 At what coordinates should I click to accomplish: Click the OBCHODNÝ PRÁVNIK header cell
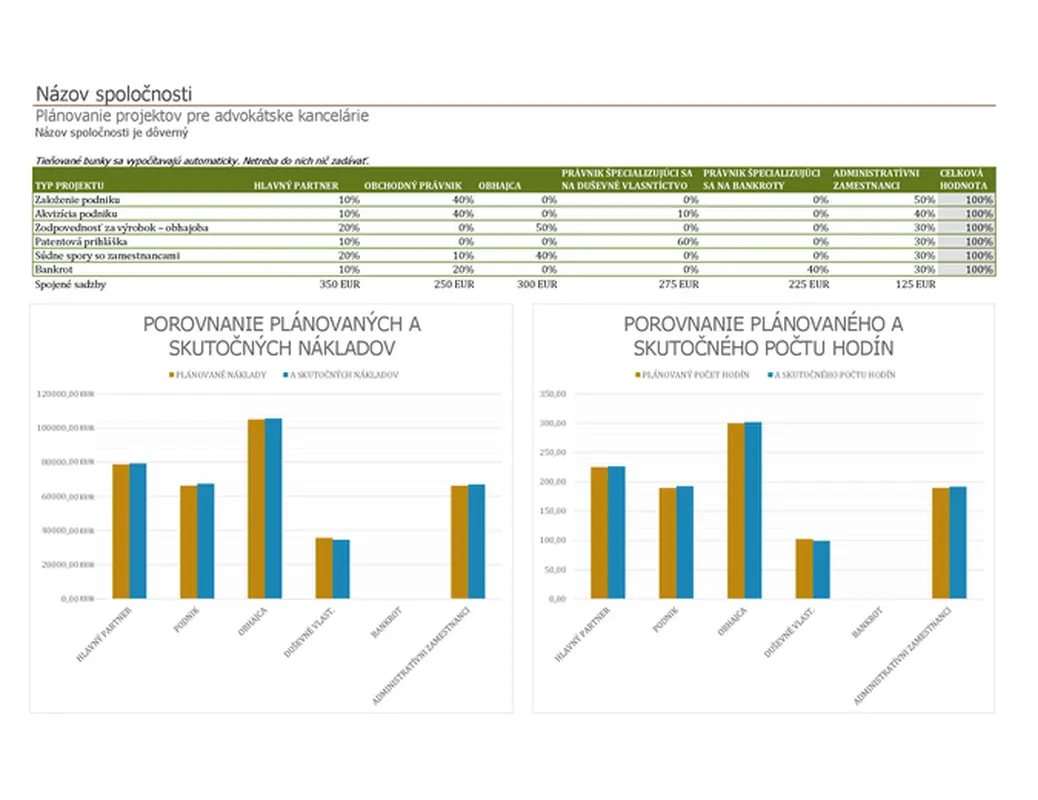click(x=411, y=186)
